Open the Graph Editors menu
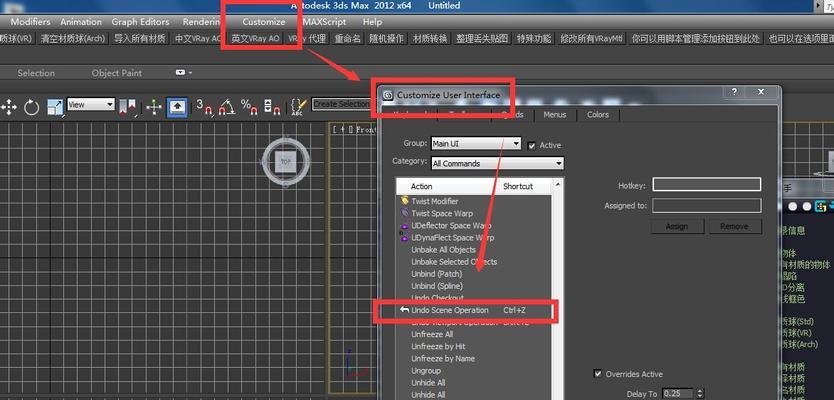 tap(140, 22)
